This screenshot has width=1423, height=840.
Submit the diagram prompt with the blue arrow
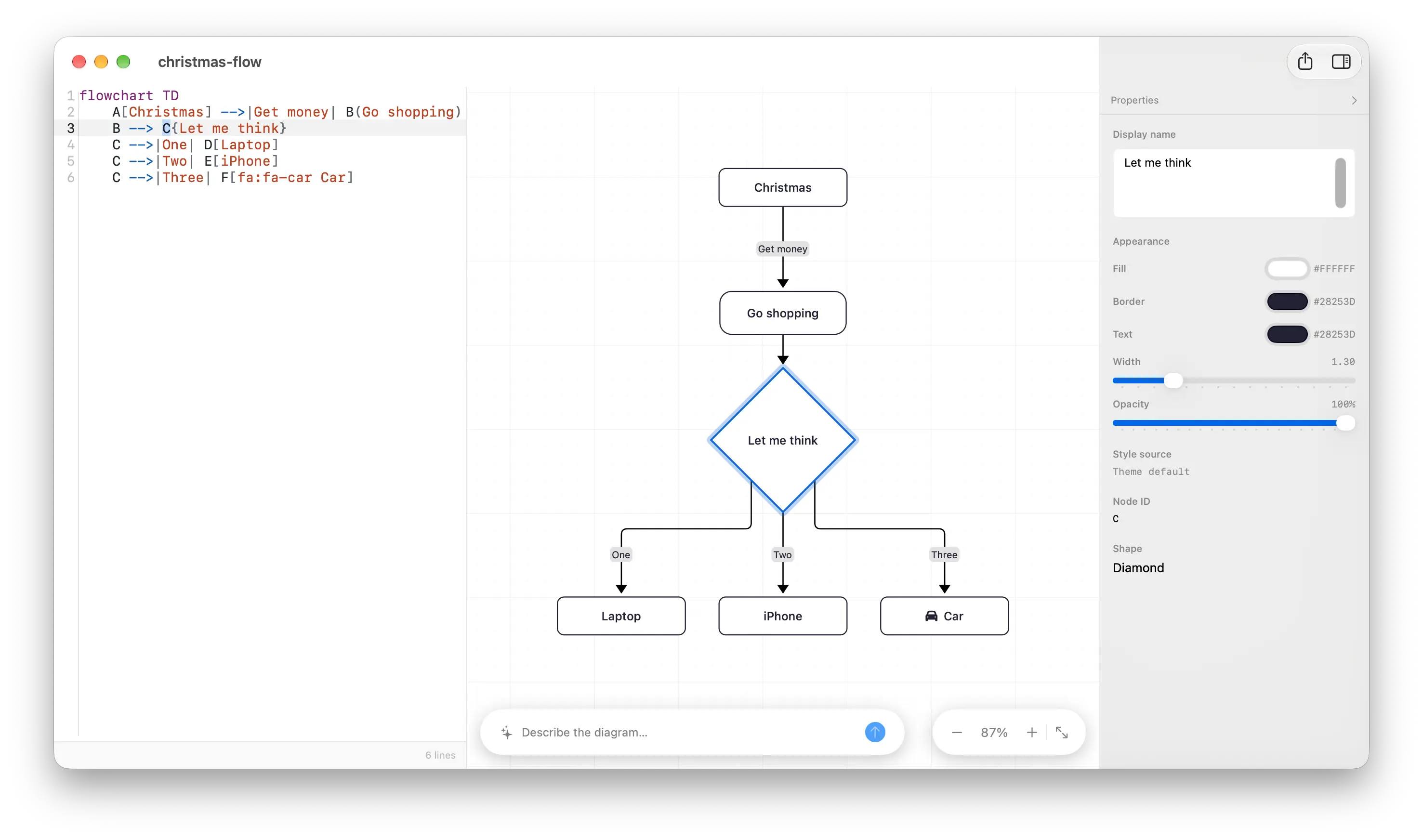click(874, 732)
